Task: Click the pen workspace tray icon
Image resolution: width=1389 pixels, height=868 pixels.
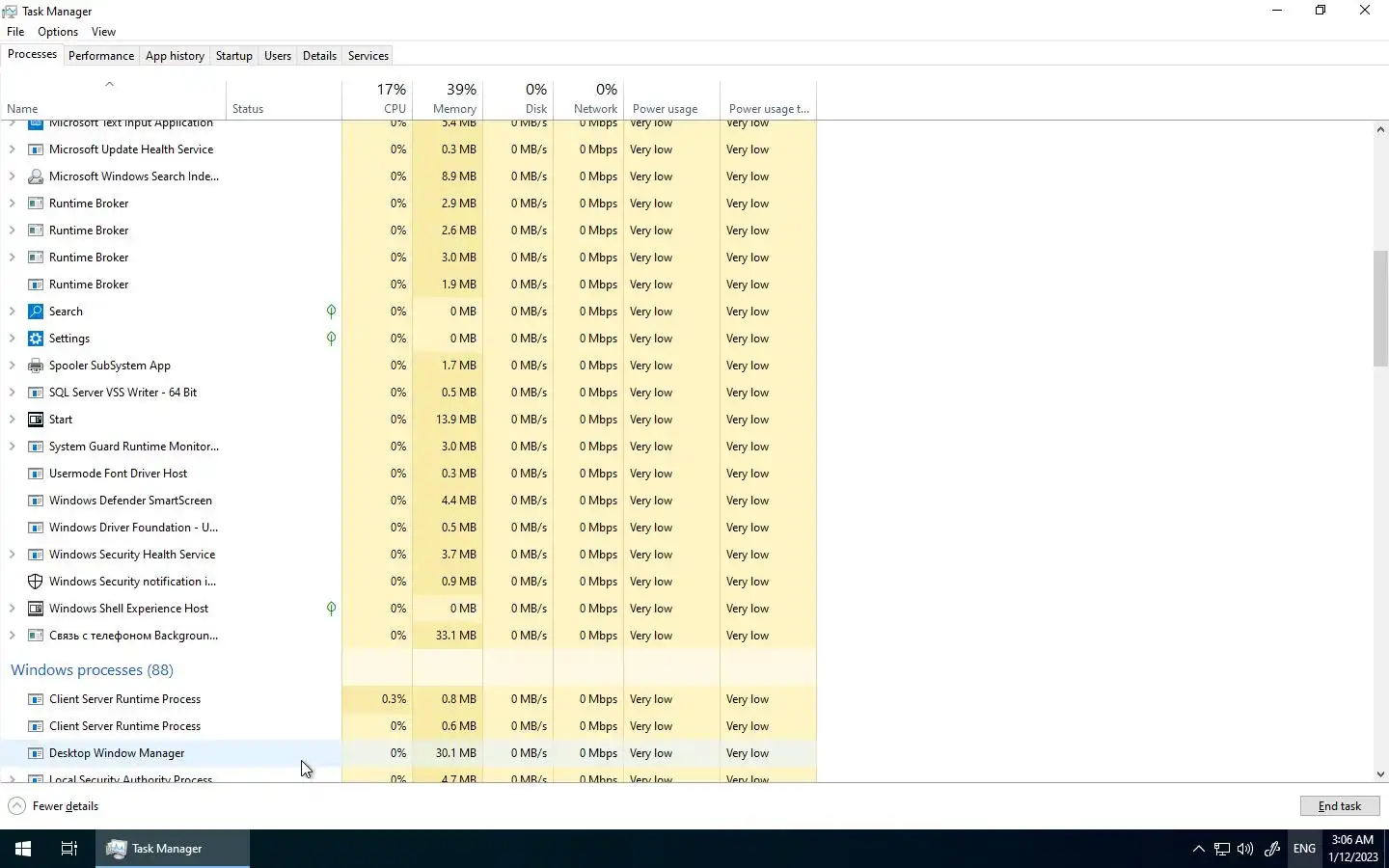Action: (x=1272, y=849)
